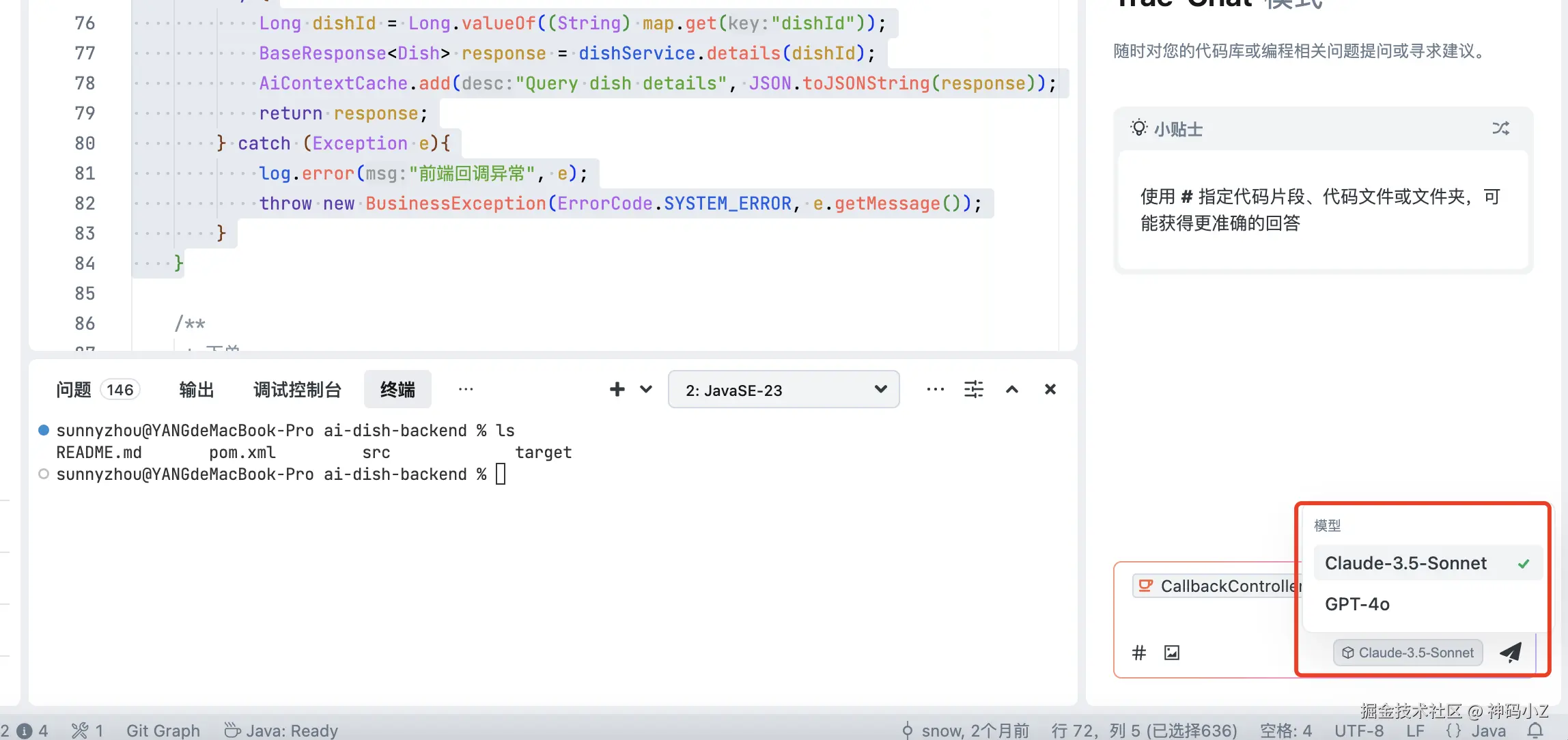This screenshot has height=740, width=1568.
Task: Close the terminal panel
Action: tap(1050, 389)
